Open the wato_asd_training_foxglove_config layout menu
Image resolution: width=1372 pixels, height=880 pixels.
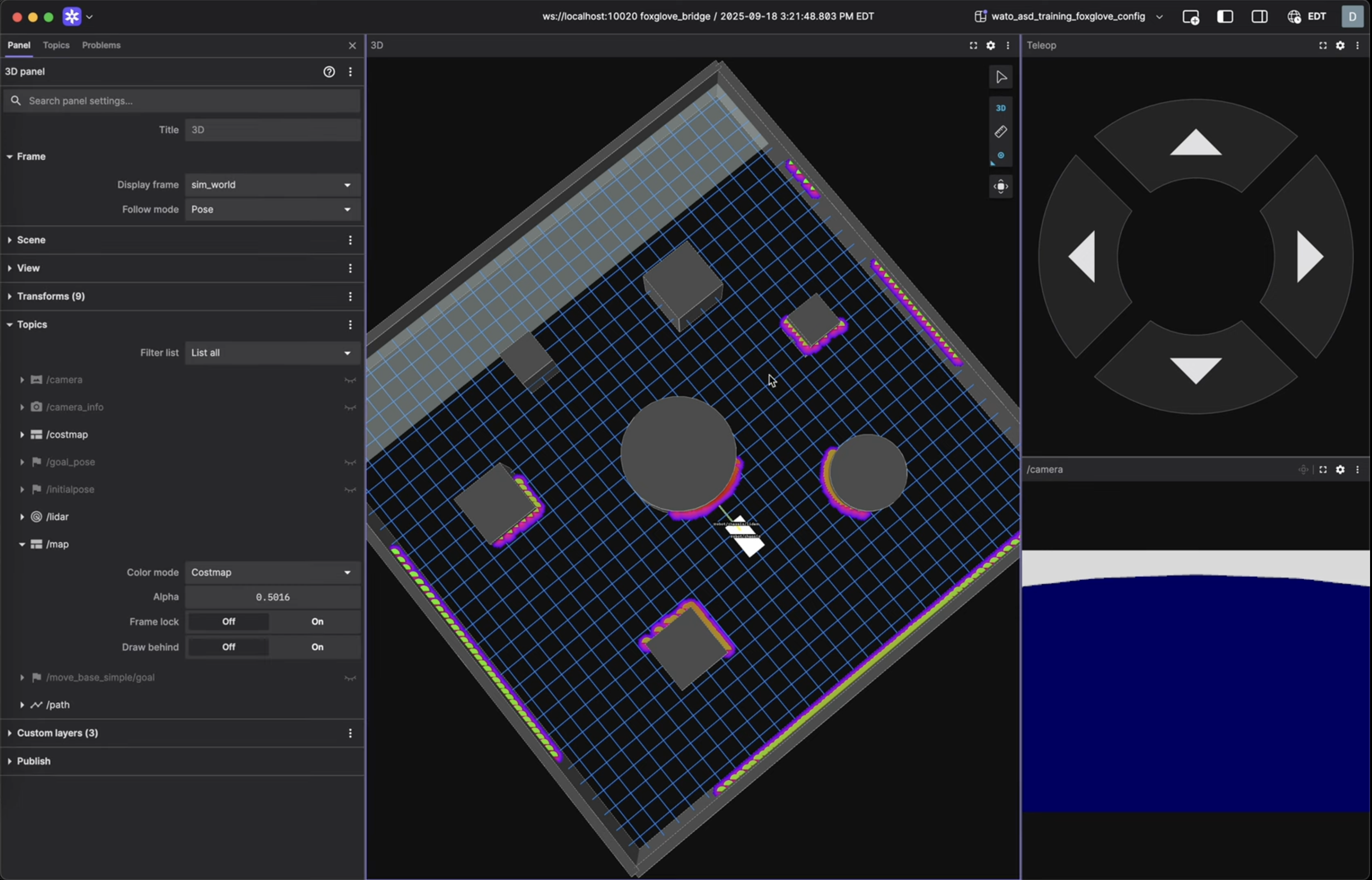click(x=1068, y=16)
